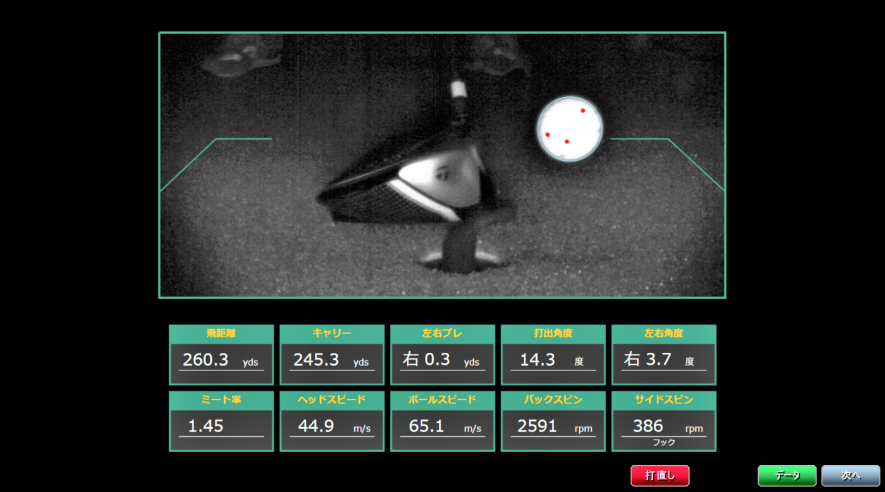The width and height of the screenshot is (885, 492).
Task: Select the 飛距離 total distance panel
Action: tap(221, 354)
